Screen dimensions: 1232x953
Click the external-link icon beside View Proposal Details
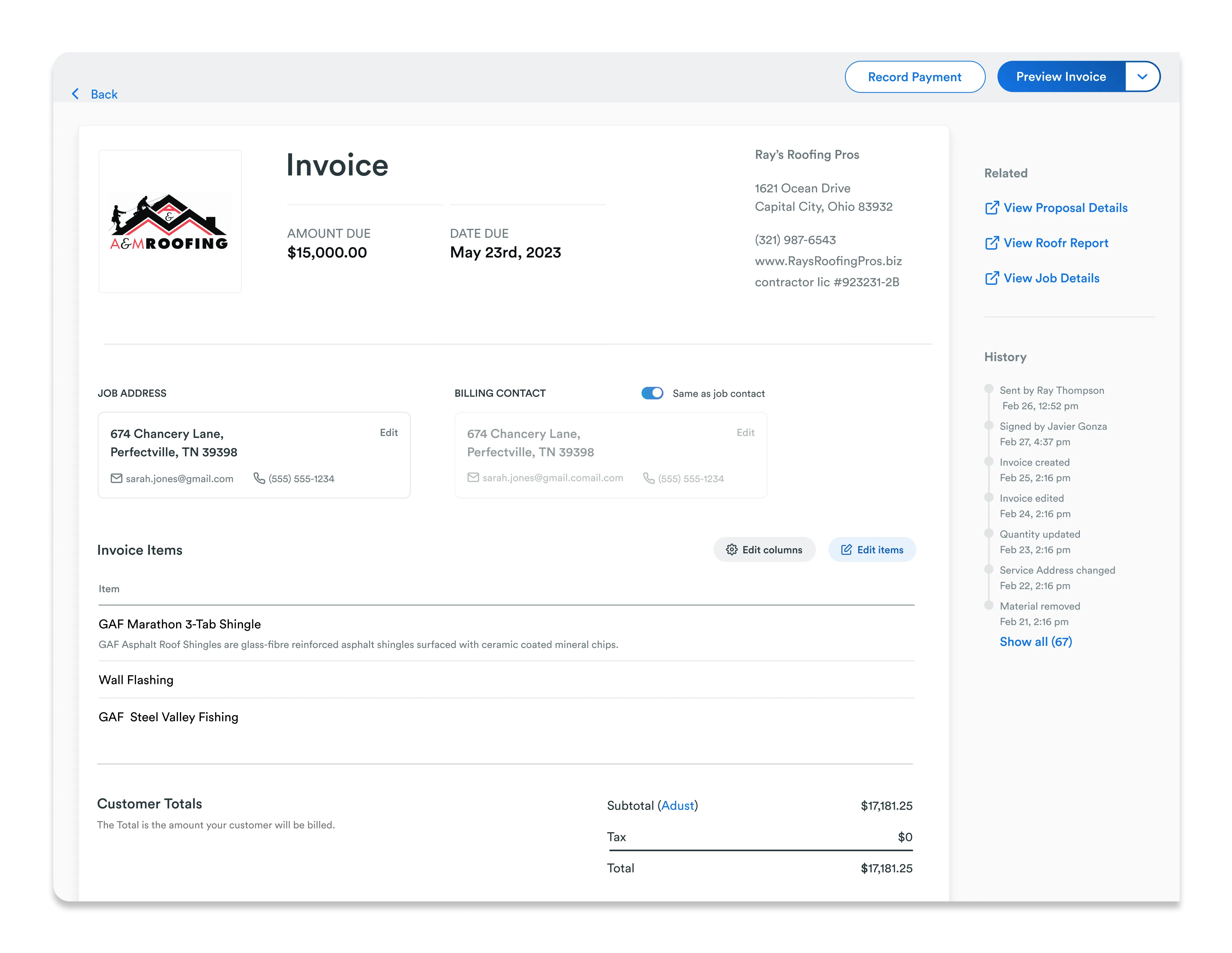pyautogui.click(x=992, y=207)
